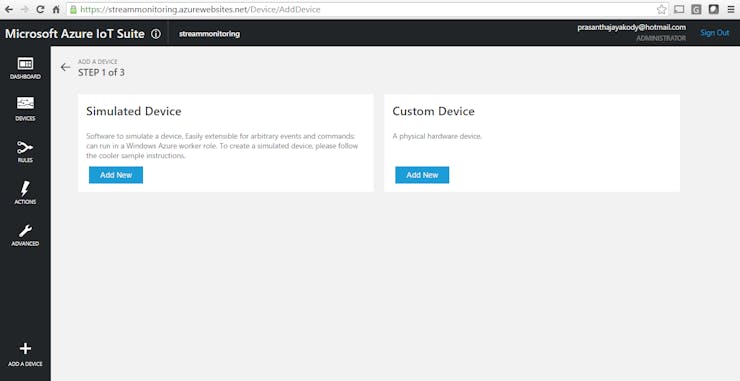Click the dark square extension icon
Viewport: 740px width, 381px height.
[714, 9]
